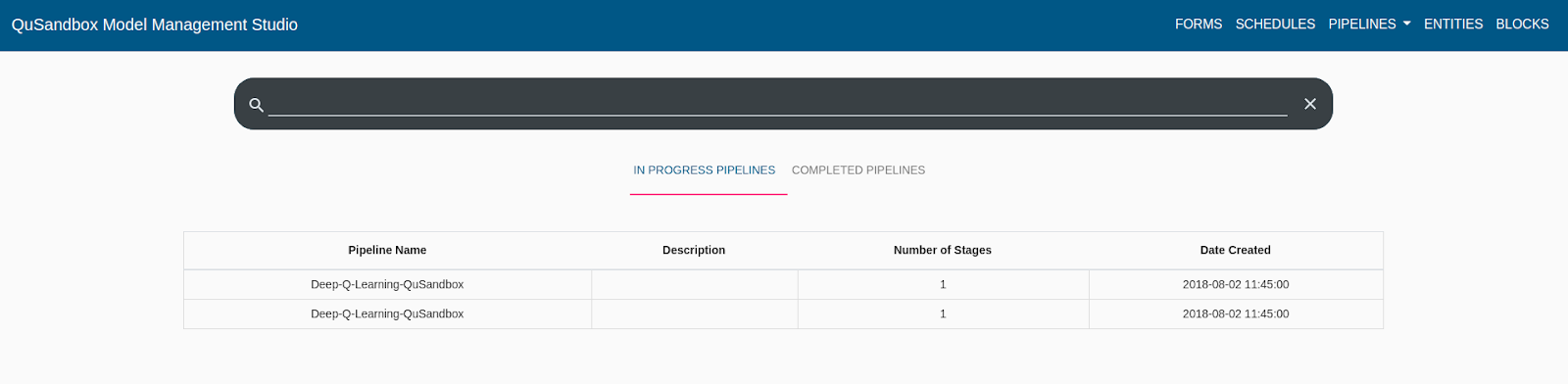
Task: Open second Deep-Q-Learning-QuSandbox pipeline row
Action: point(783,313)
